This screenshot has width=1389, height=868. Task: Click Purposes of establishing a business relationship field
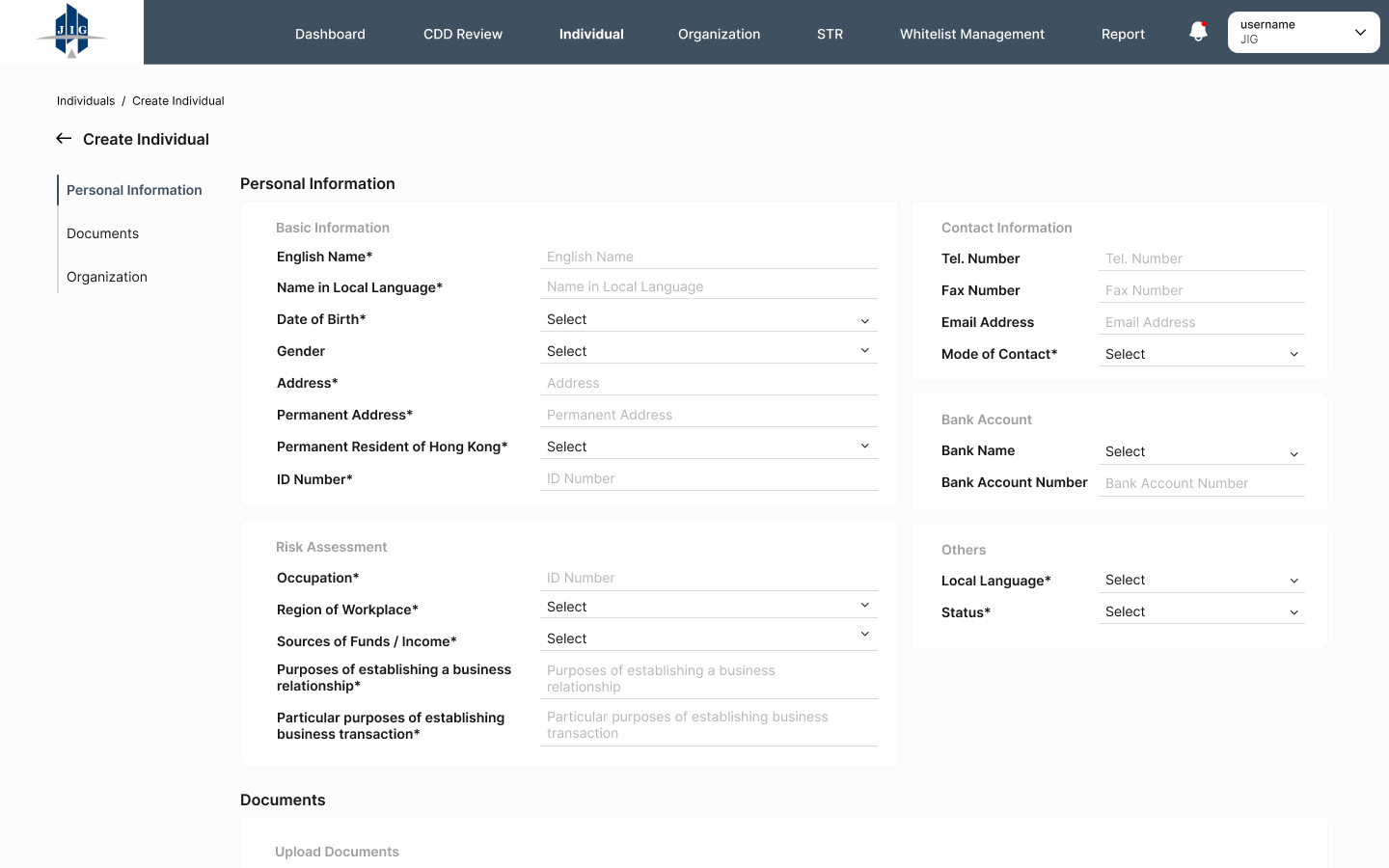[x=709, y=679]
